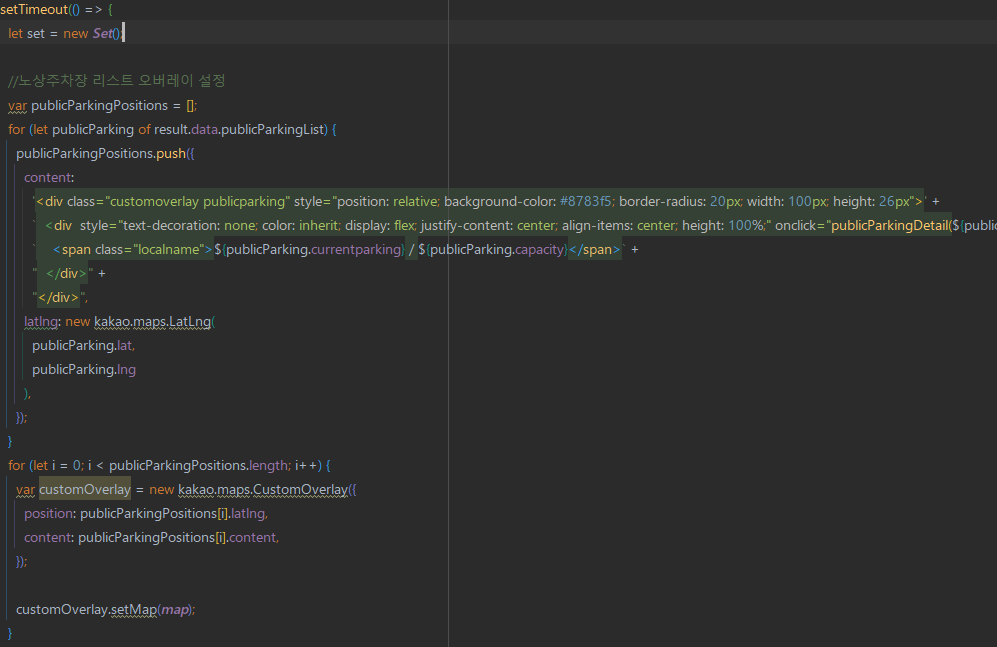Click 'result.data.publicParkingList' in the for loop
Screen dimensions: 997x647
tap(239, 130)
